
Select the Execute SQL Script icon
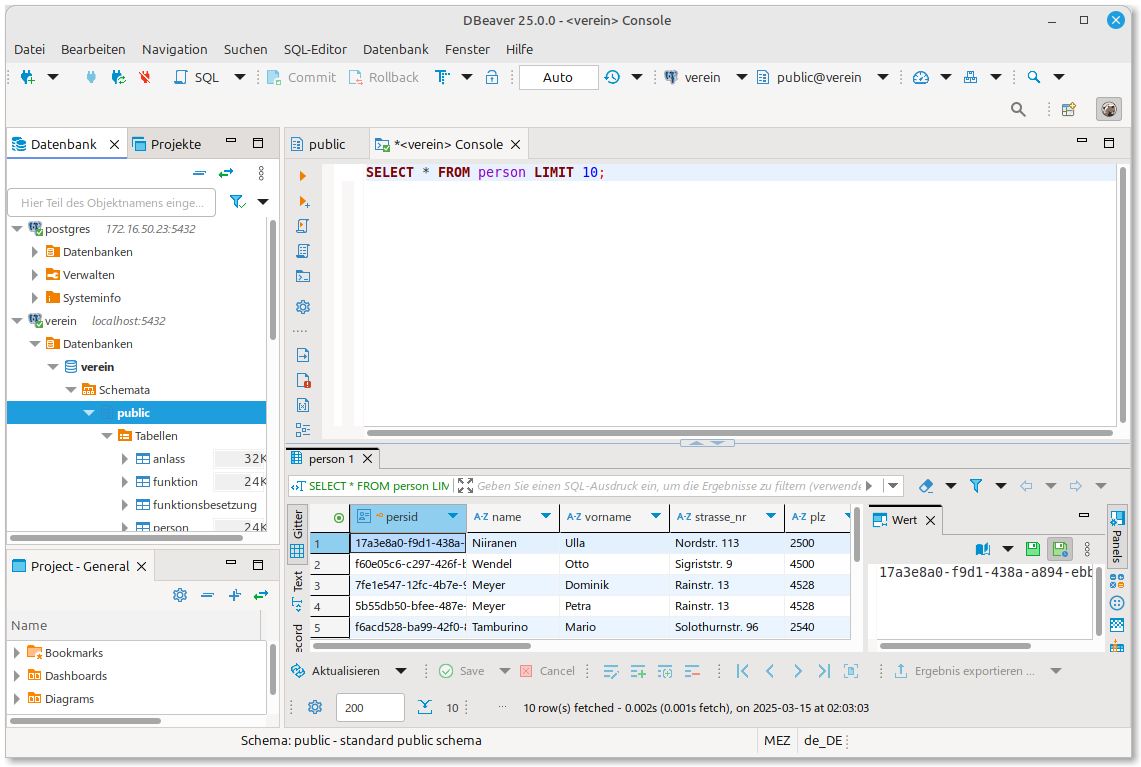click(x=303, y=226)
